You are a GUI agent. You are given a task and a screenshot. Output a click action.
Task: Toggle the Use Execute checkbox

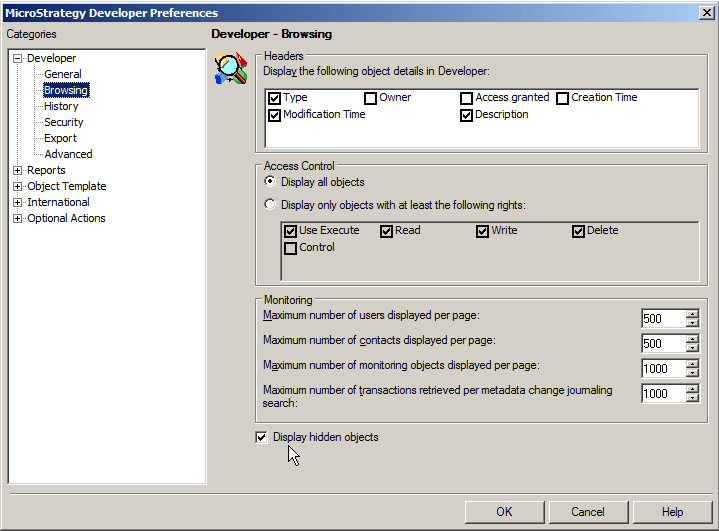(x=290, y=231)
